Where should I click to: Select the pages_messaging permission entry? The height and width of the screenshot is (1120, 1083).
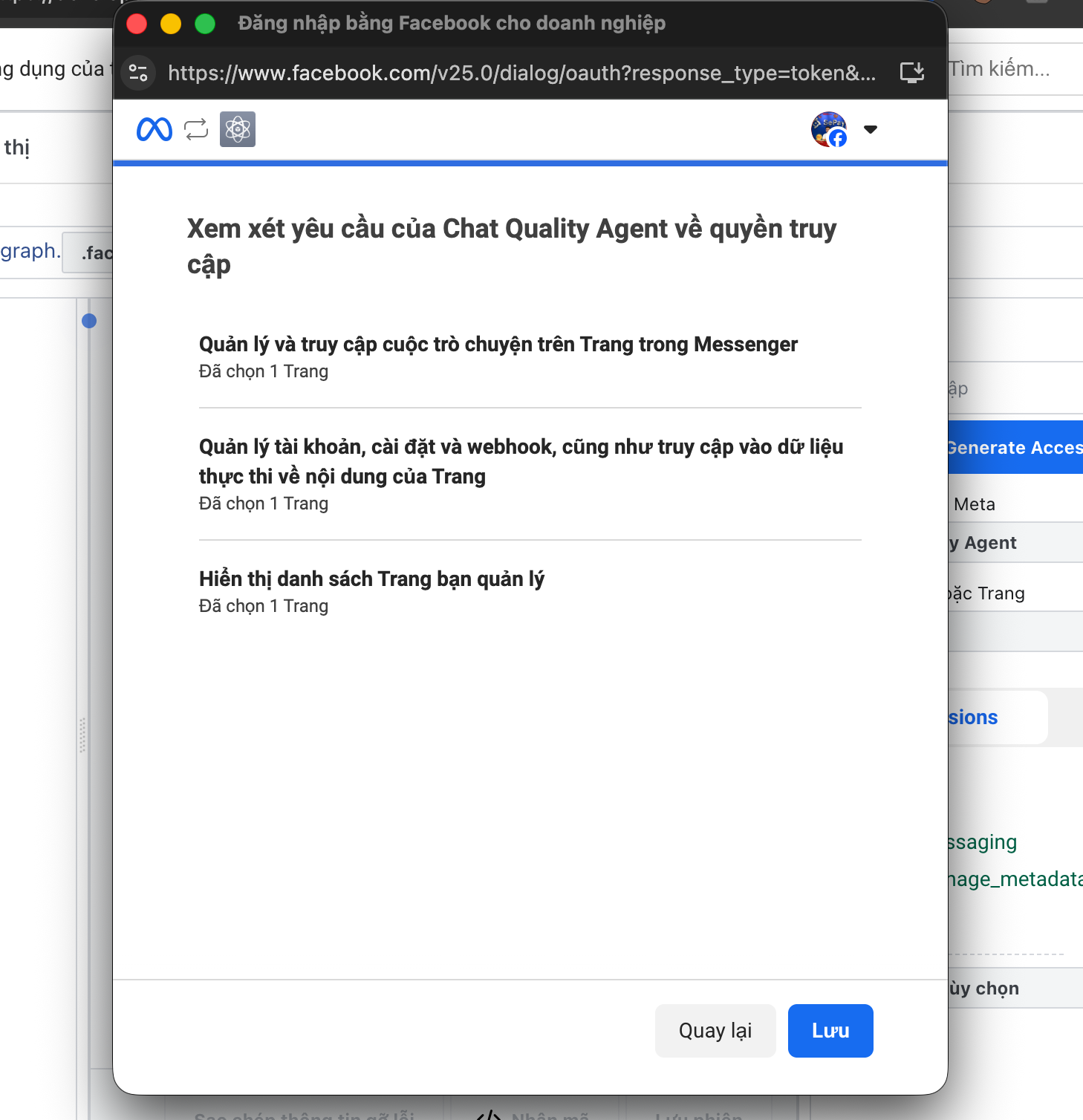[x=983, y=842]
